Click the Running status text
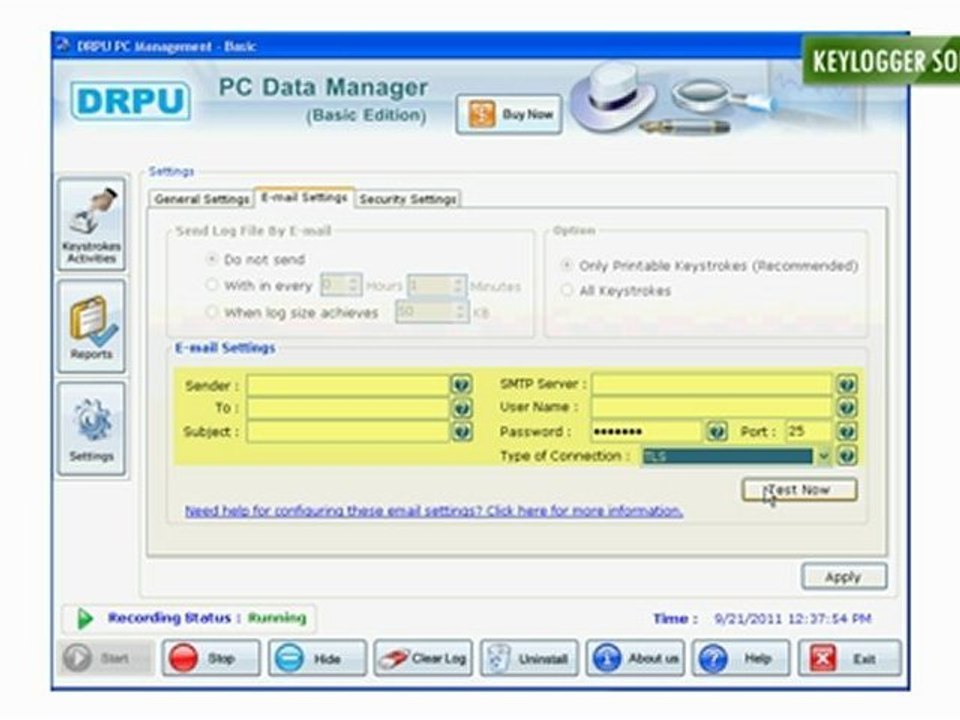The width and height of the screenshot is (960, 720). pos(277,618)
